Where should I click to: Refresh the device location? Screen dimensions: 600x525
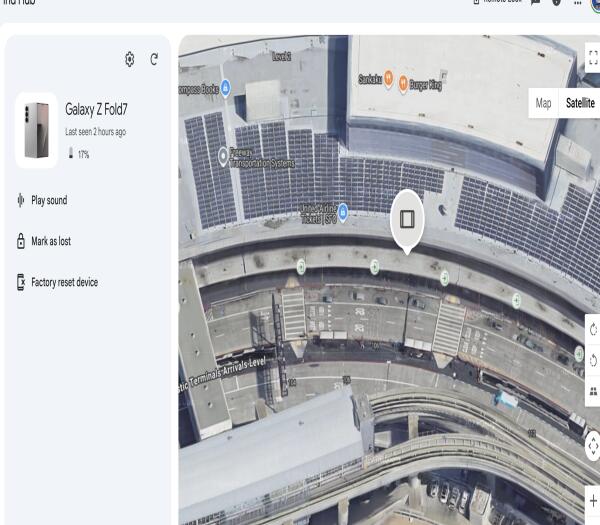point(154,60)
